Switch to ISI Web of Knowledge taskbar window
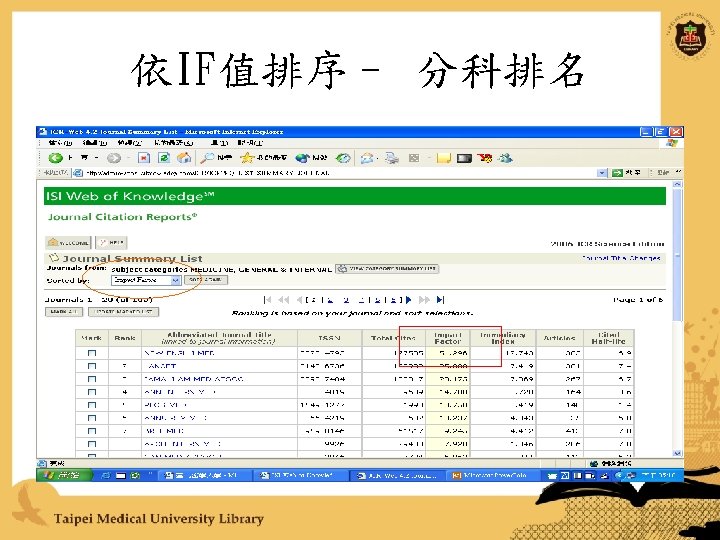Image resolution: width=720 pixels, height=540 pixels. point(300,476)
